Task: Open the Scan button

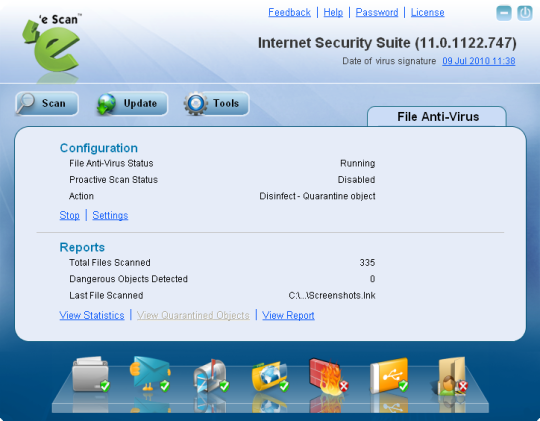Action: pyautogui.click(x=47, y=103)
